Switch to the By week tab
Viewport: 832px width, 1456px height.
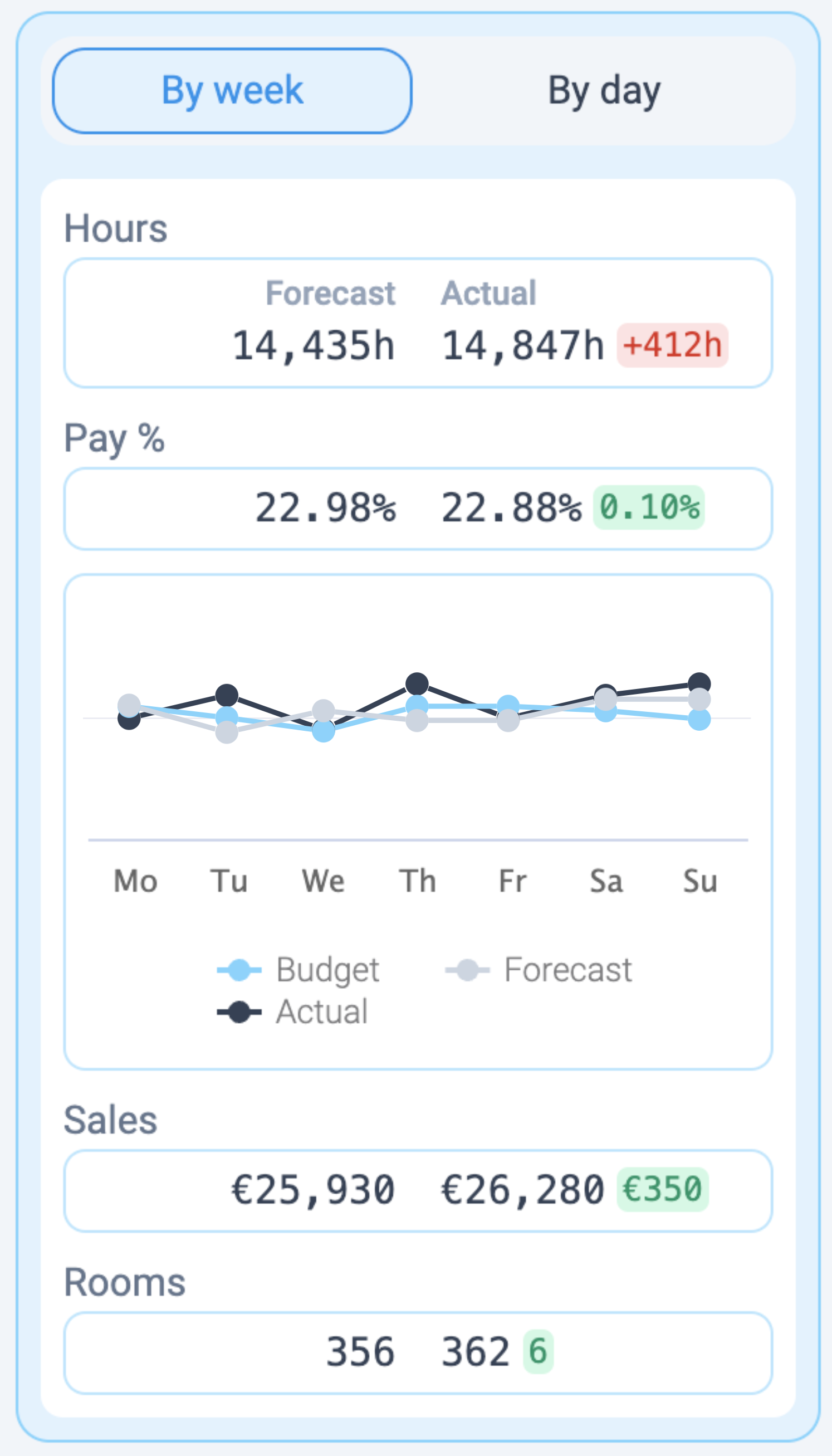[232, 91]
